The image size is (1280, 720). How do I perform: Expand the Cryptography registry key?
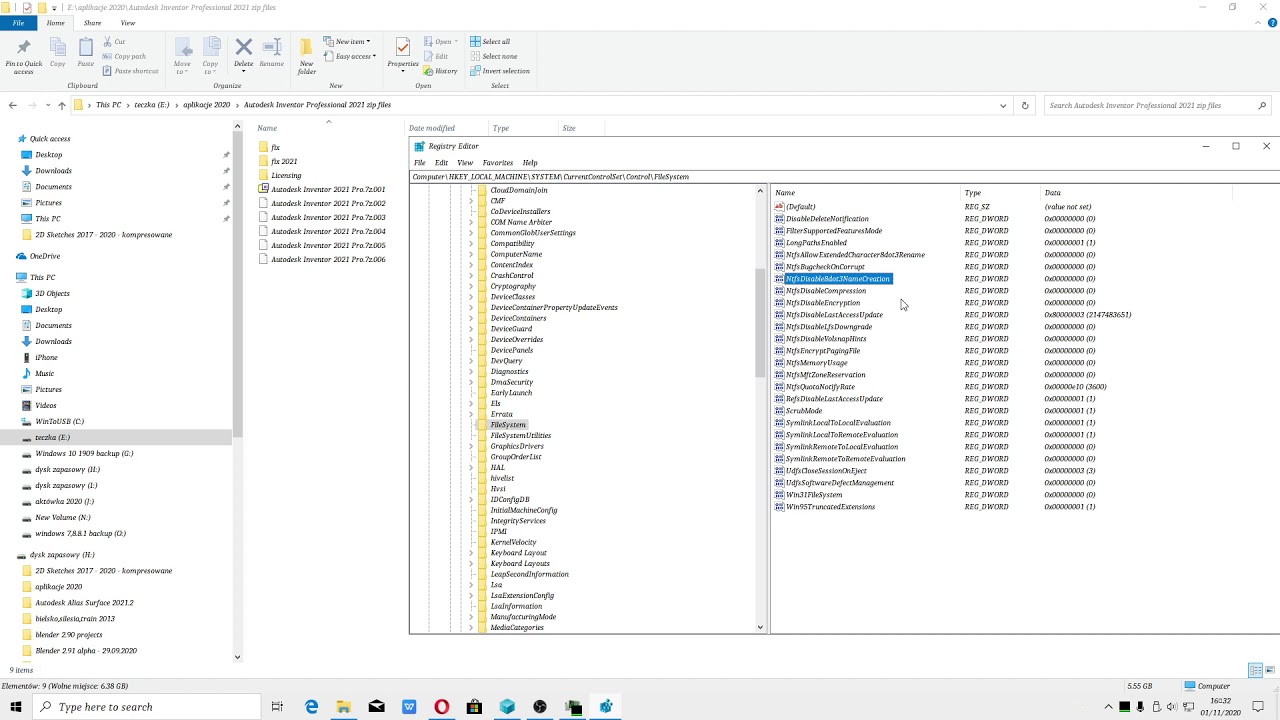pyautogui.click(x=471, y=287)
